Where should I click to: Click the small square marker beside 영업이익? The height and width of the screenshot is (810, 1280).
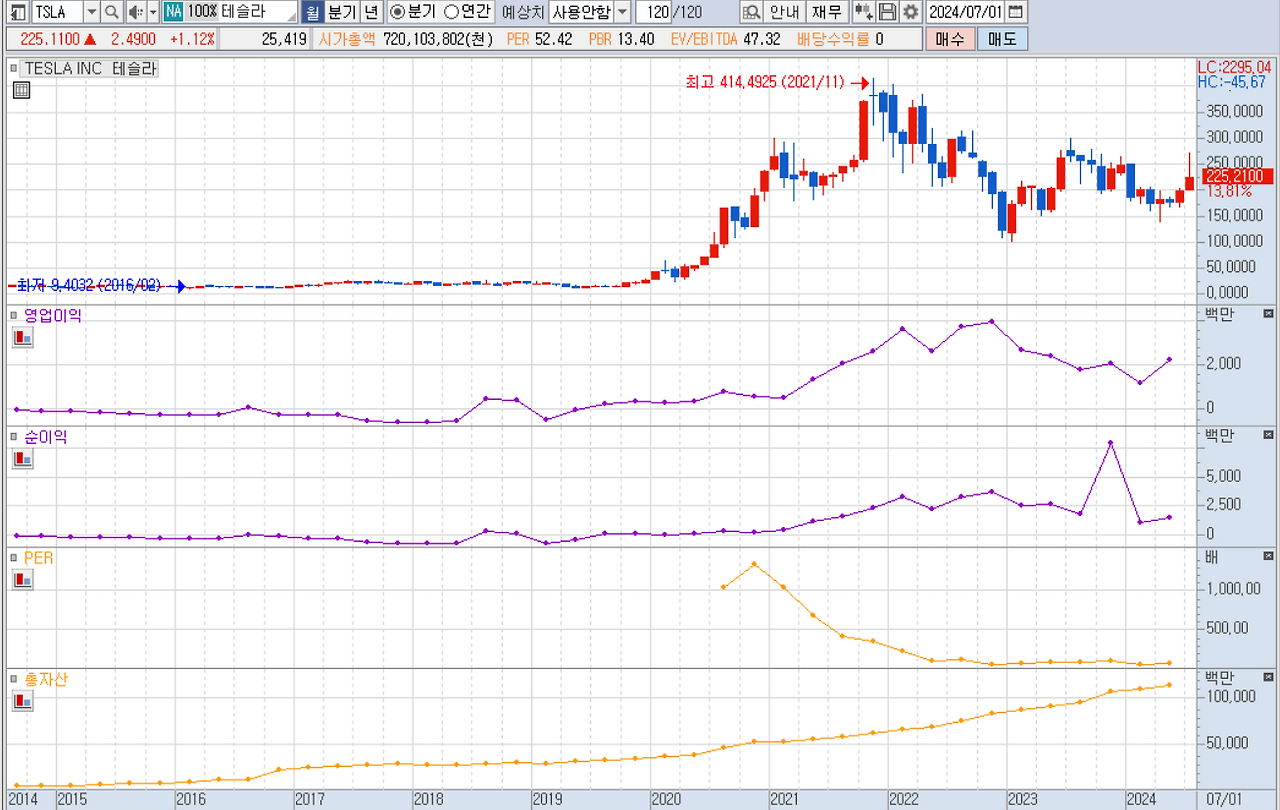(x=13, y=315)
